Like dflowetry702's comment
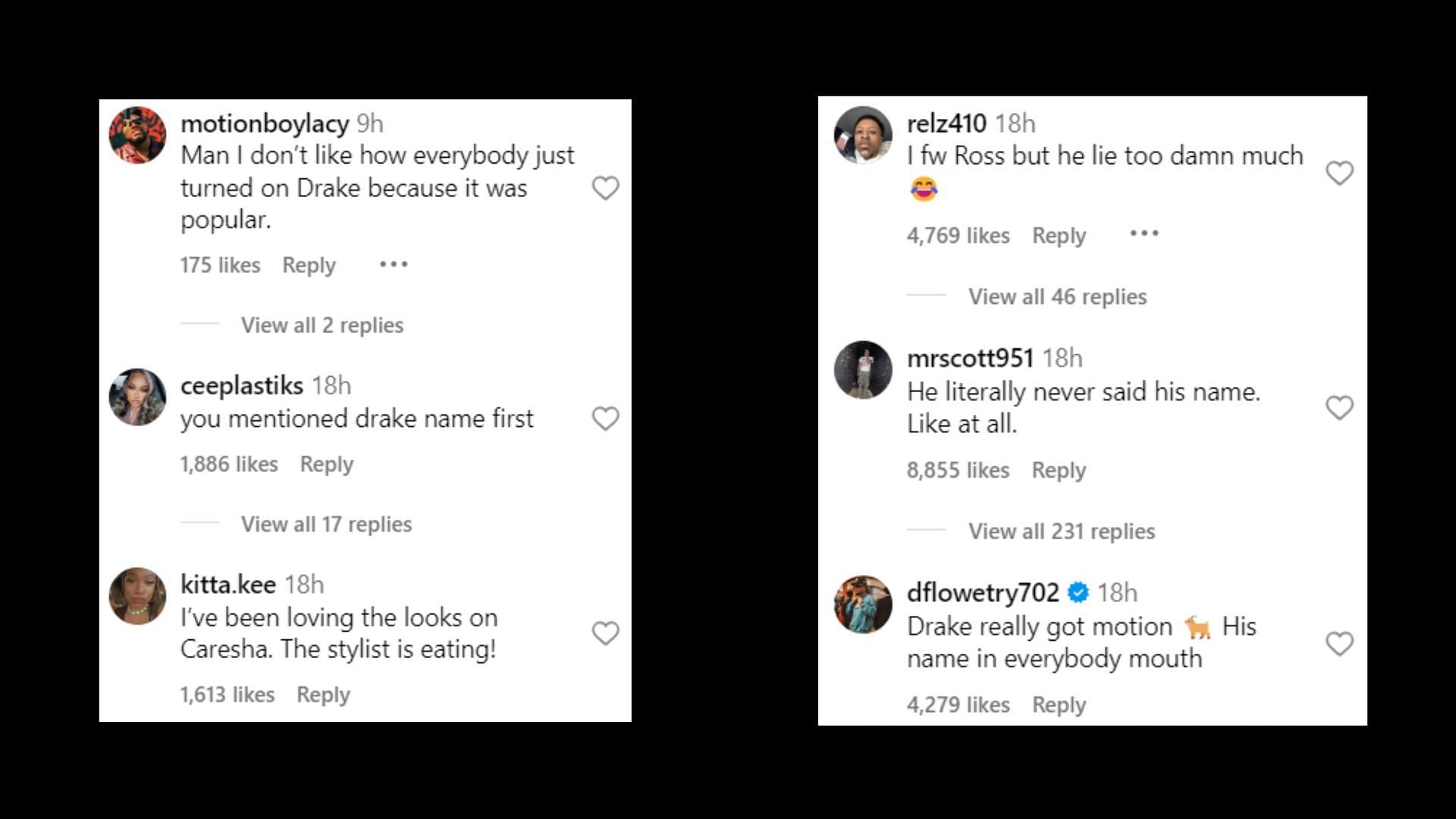The height and width of the screenshot is (819, 1456). (1339, 642)
